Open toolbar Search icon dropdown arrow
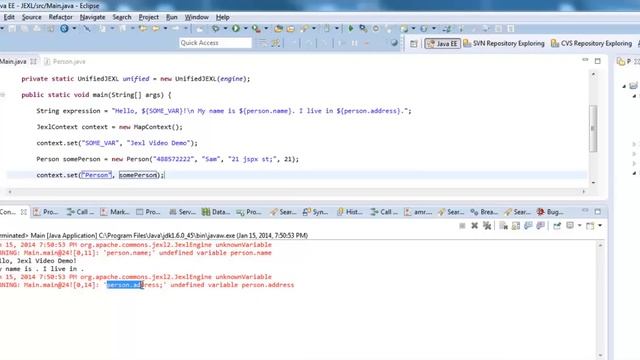This screenshot has width=640, height=360. 314,29
